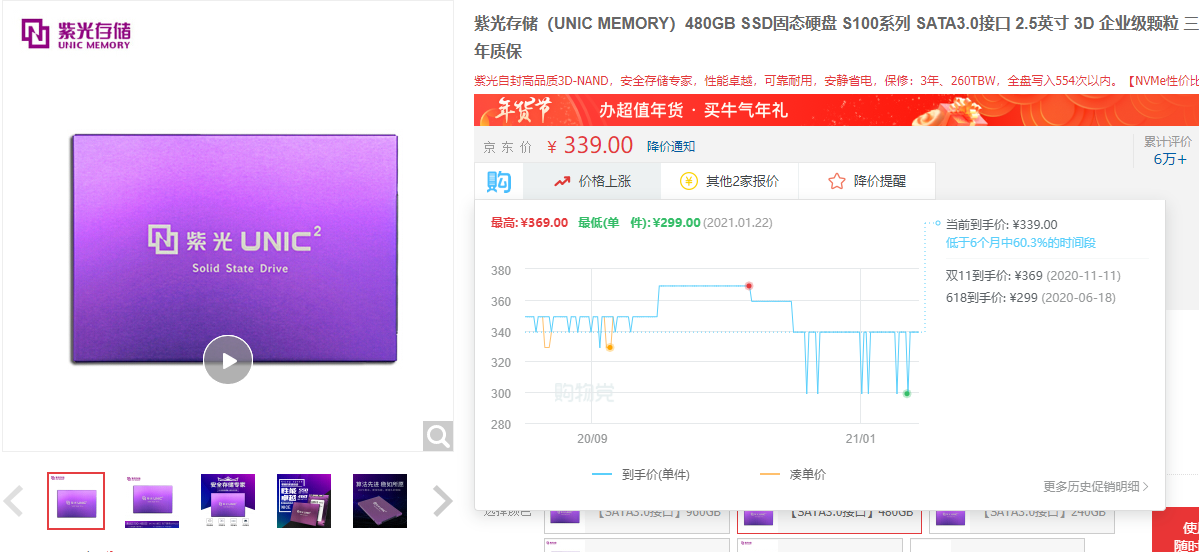The image size is (1199, 552).
Task: Go to previous thumbnails with left arrow
Action: pos(13,501)
